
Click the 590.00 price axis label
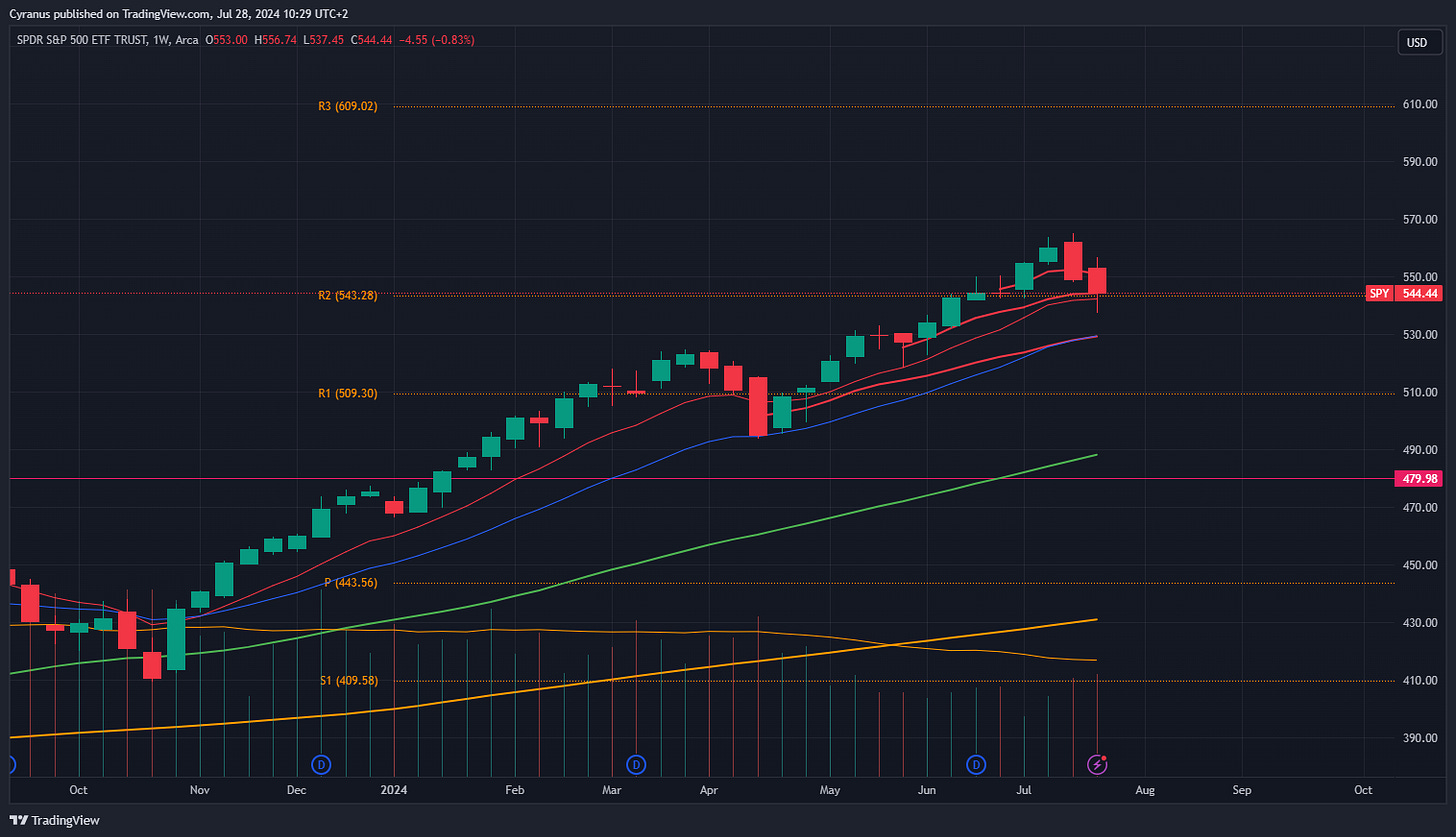coord(1421,162)
